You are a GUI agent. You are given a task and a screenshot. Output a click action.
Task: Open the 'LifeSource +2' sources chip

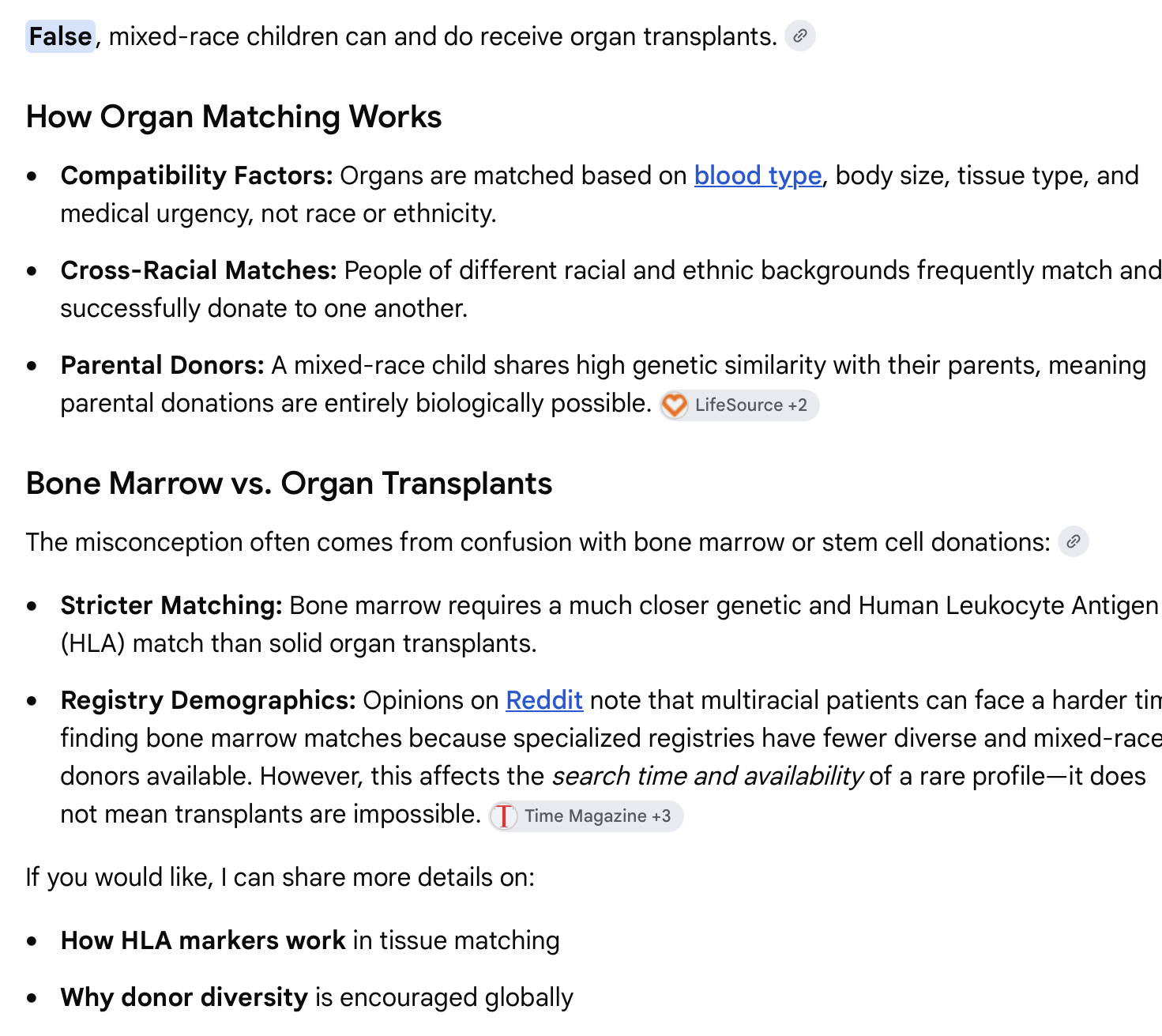pos(739,405)
